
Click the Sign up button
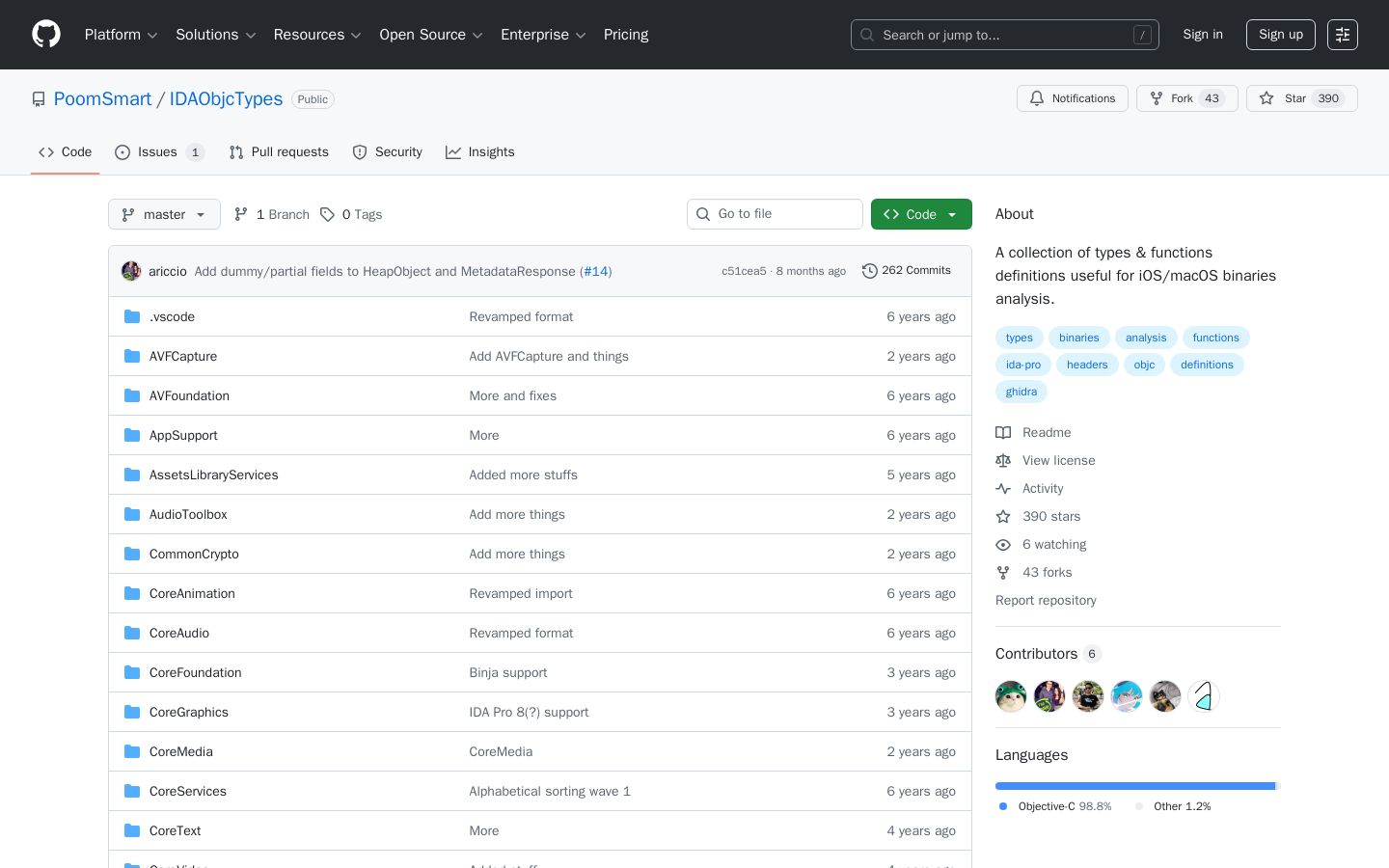[x=1281, y=35]
